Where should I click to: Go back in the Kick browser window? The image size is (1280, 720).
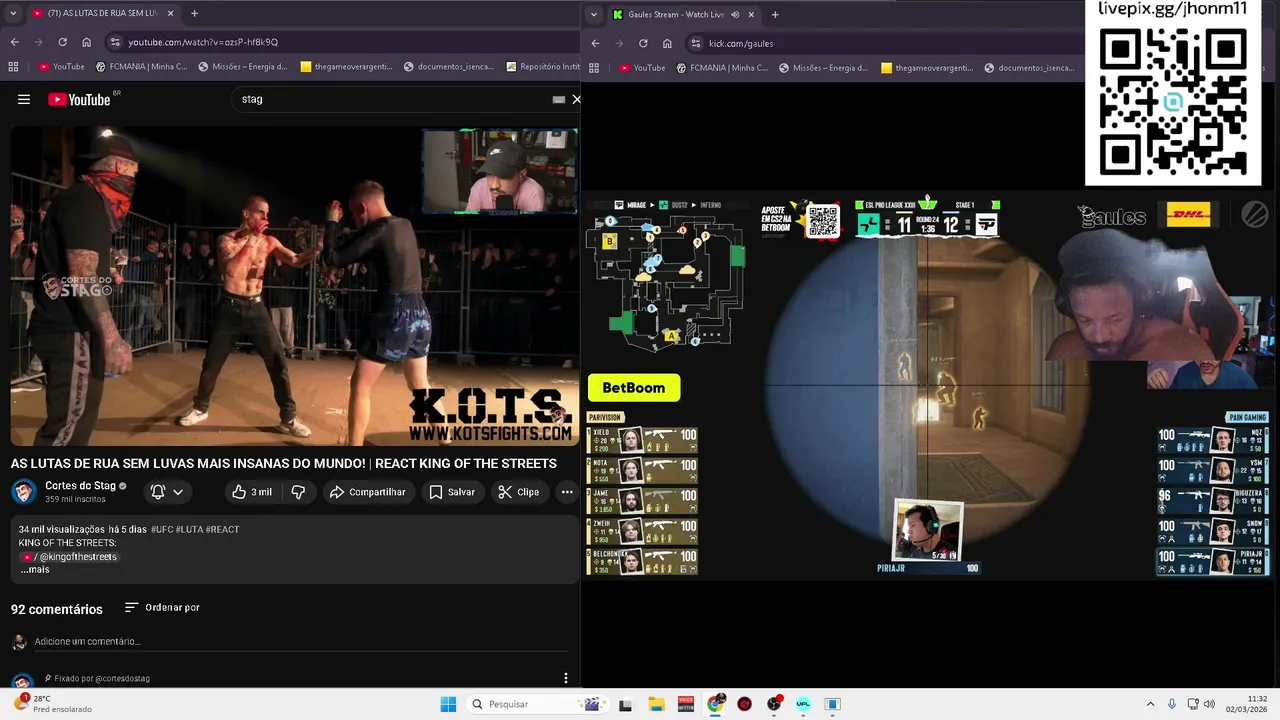click(x=595, y=43)
